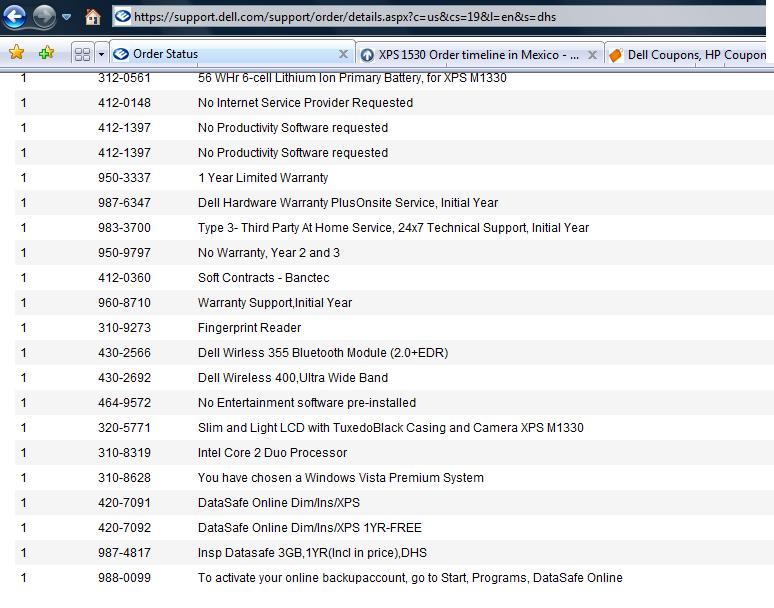Click the Order Status tab Dell favicon
The width and height of the screenshot is (774, 608).
pyautogui.click(x=121, y=54)
